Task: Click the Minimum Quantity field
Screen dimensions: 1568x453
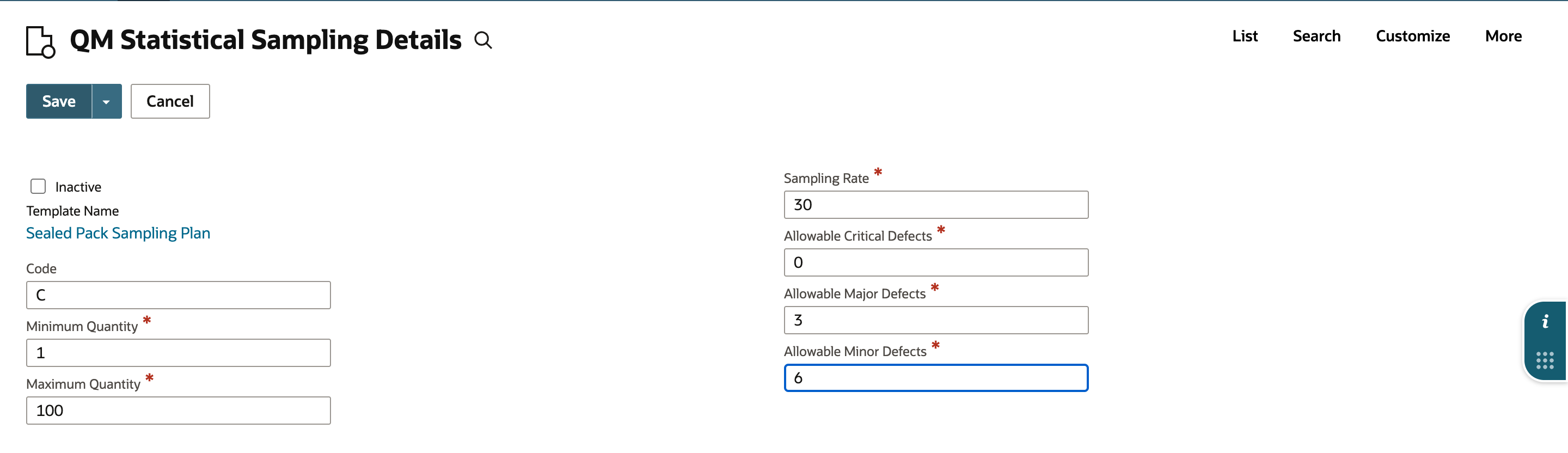Action: coord(179,353)
